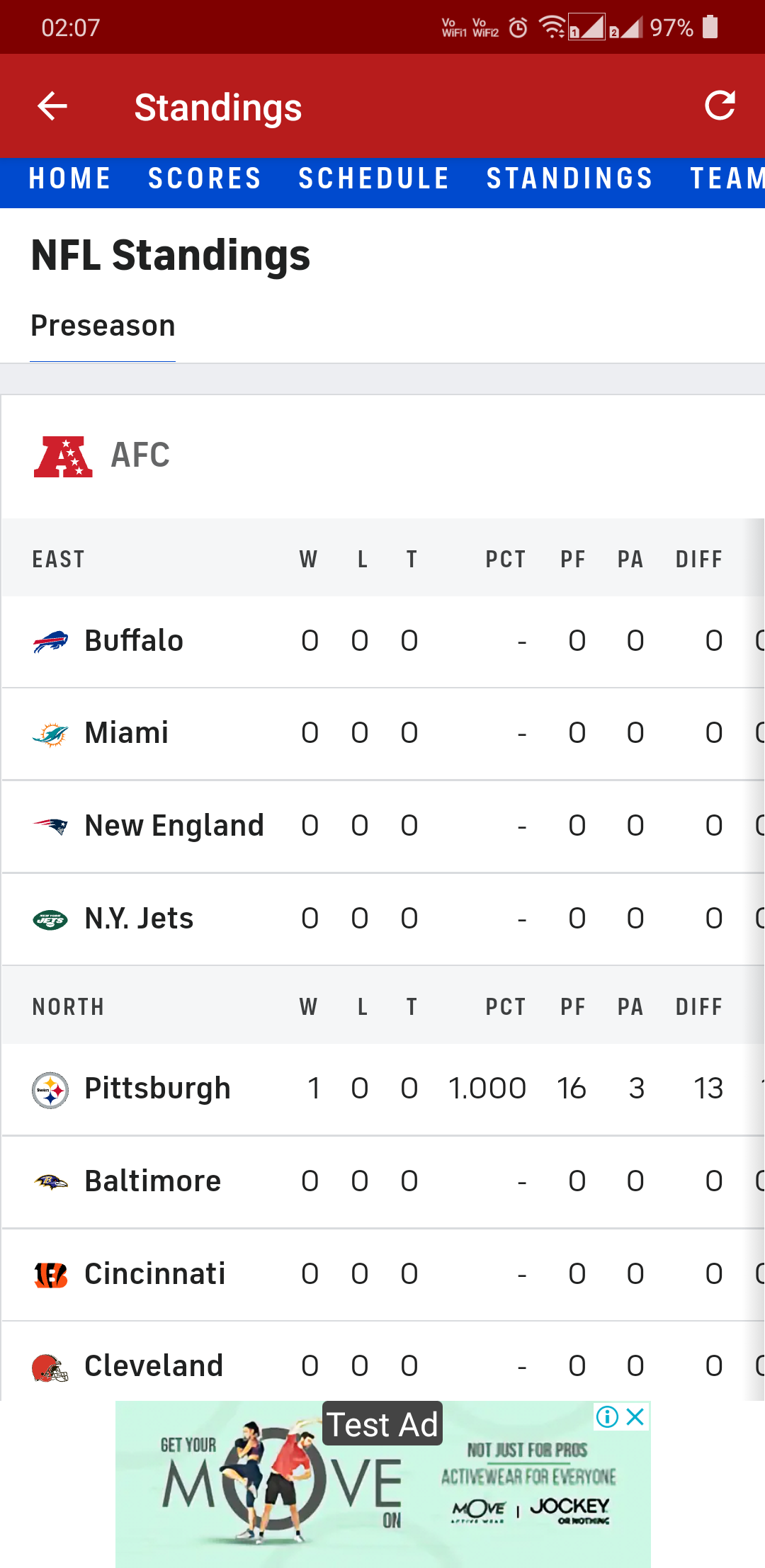Tap the Pittsburgh Steelers logo
This screenshot has height=1568, width=765.
pos(50,1090)
